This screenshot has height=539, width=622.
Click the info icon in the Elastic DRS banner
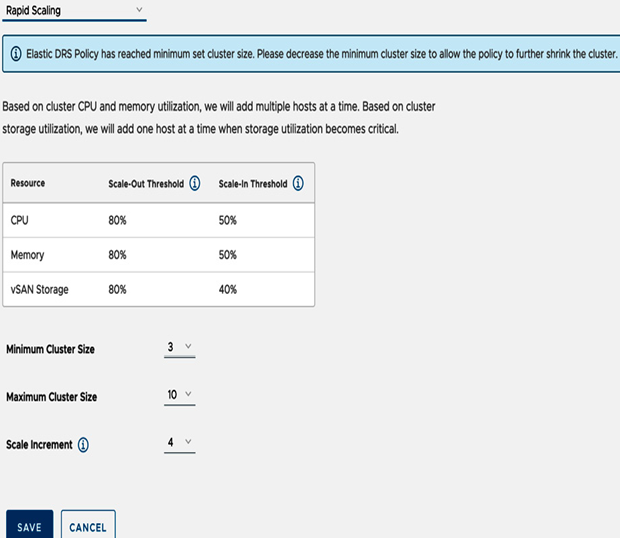(16, 54)
